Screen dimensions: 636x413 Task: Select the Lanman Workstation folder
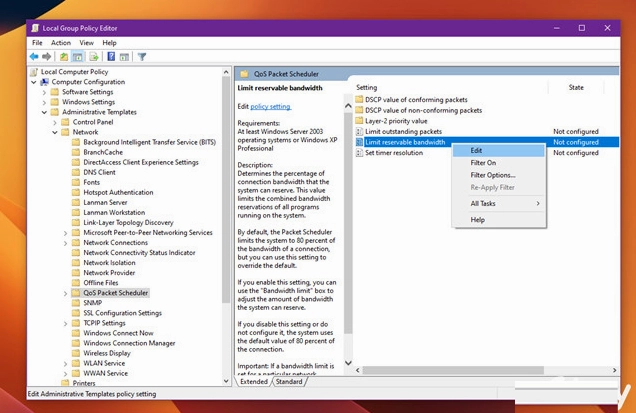pyautogui.click(x=114, y=213)
